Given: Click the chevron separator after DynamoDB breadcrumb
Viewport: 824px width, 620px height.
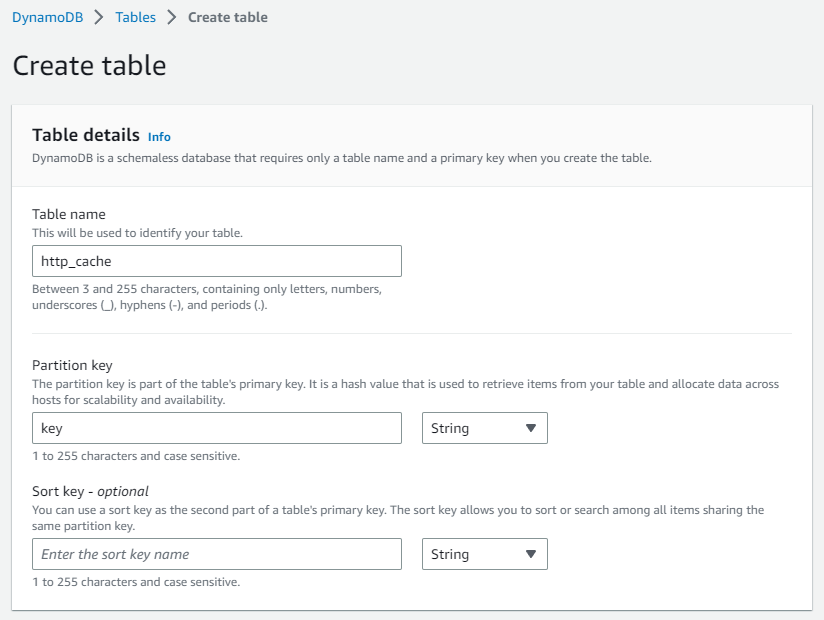Looking at the screenshot, I should 99,17.
